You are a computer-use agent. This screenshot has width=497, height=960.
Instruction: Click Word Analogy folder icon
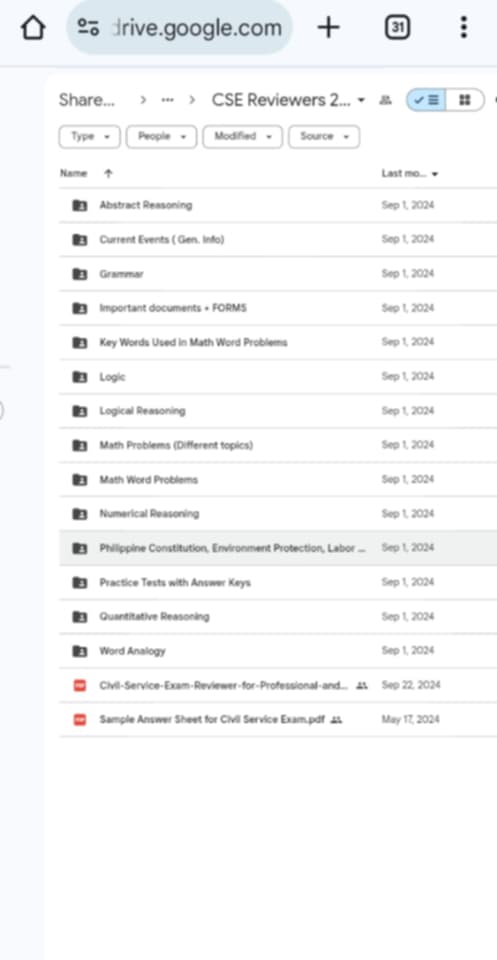[80, 651]
